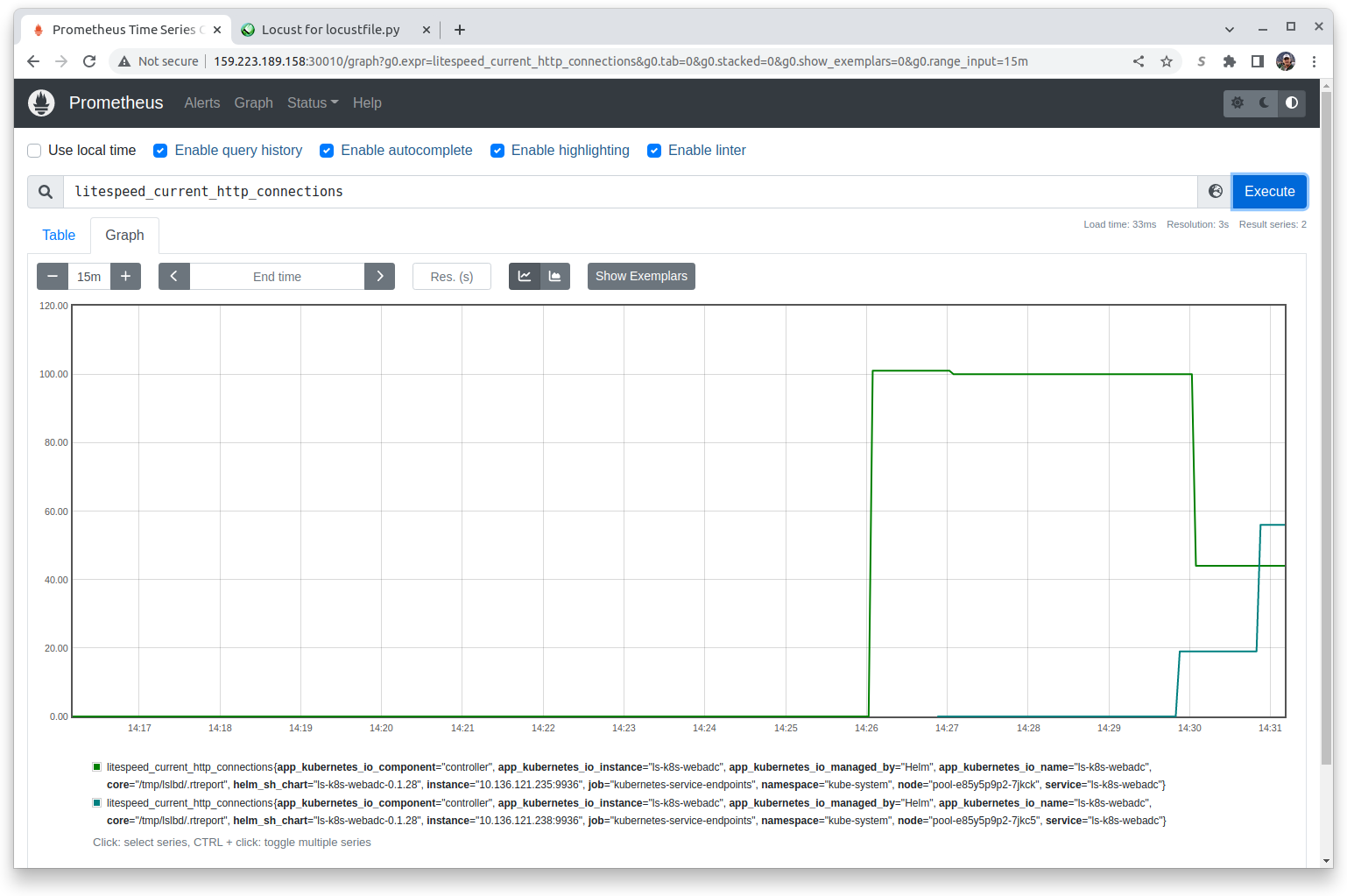Select the green series legend swatch
Image resolution: width=1347 pixels, height=896 pixels.
tap(97, 767)
